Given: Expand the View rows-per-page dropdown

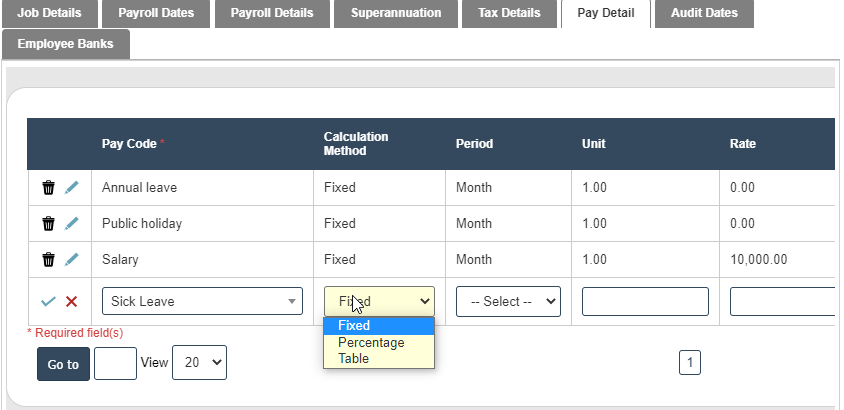Looking at the screenshot, I should click(199, 363).
